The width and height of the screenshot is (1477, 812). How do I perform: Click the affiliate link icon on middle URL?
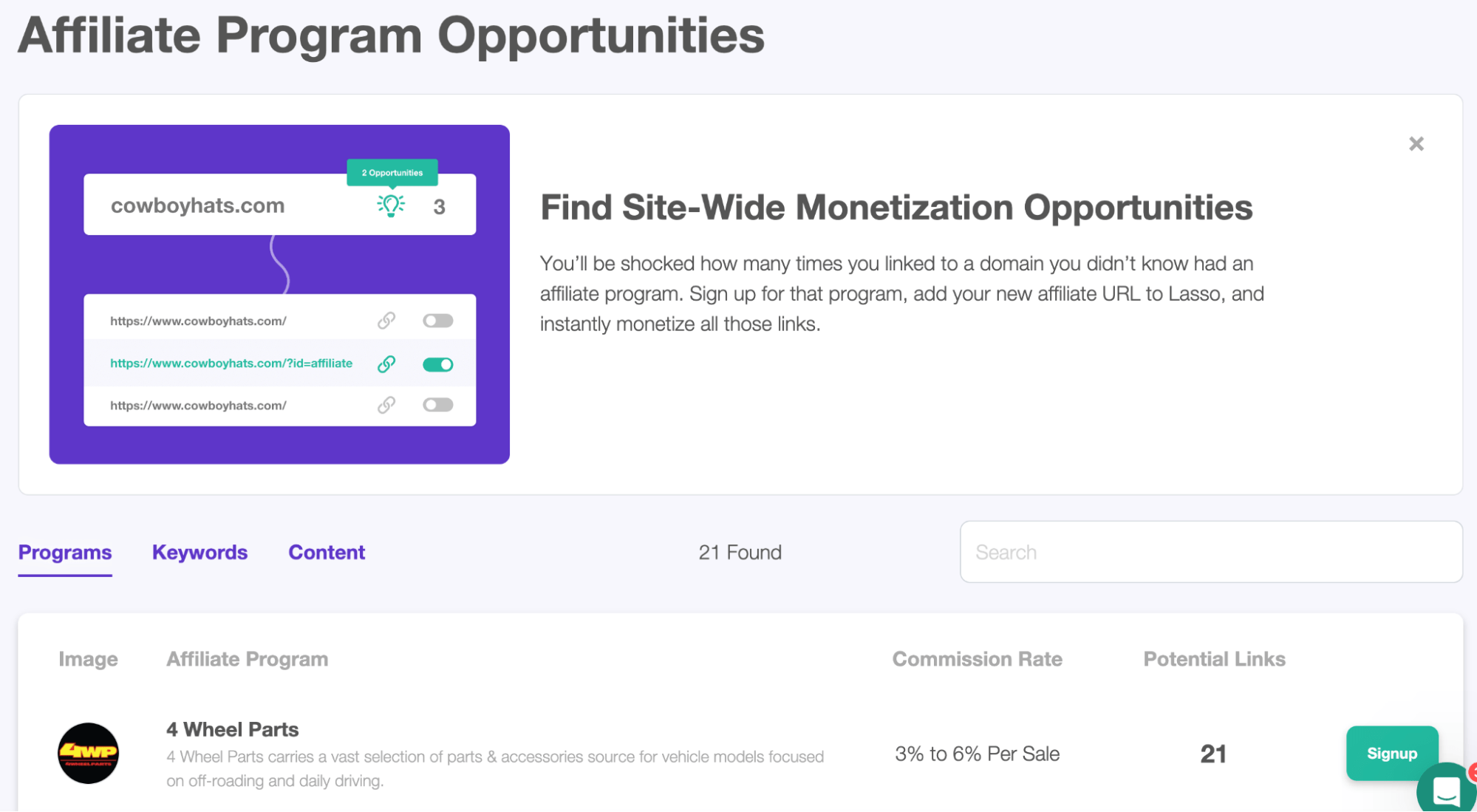[x=384, y=363]
